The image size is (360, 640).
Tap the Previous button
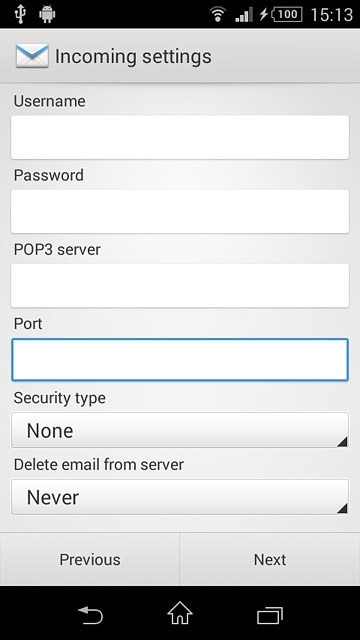coord(90,559)
